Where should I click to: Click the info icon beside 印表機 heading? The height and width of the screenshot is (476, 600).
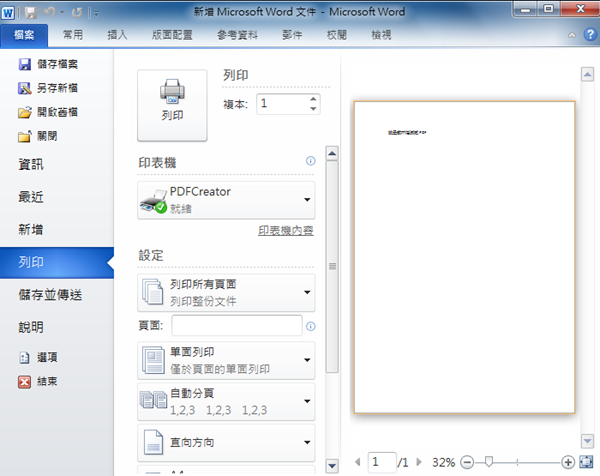pos(311,161)
